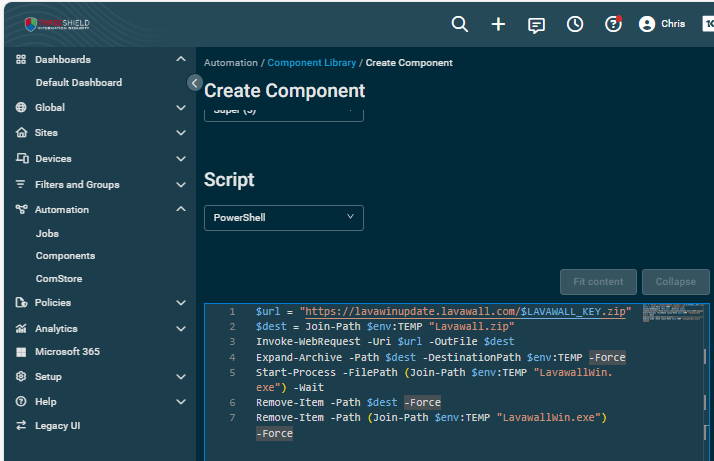Open the Chris user account avatar
Image resolution: width=714 pixels, height=461 pixels.
pyautogui.click(x=647, y=24)
